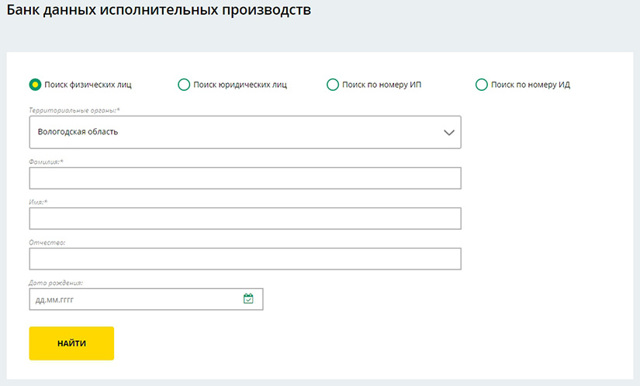
Task: Click the date of birth 'дд.мм.гггг' field
Action: pyautogui.click(x=146, y=299)
